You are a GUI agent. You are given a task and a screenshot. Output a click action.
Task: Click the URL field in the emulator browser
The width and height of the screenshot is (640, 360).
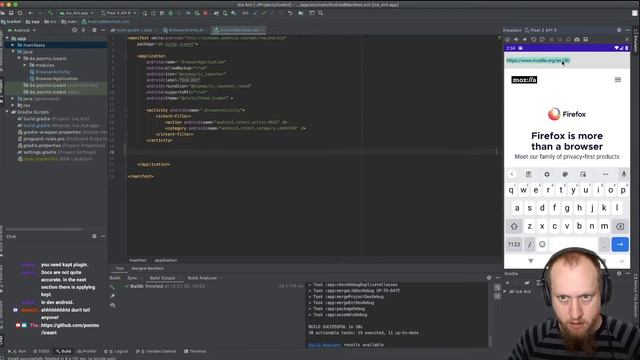pyautogui.click(x=567, y=60)
